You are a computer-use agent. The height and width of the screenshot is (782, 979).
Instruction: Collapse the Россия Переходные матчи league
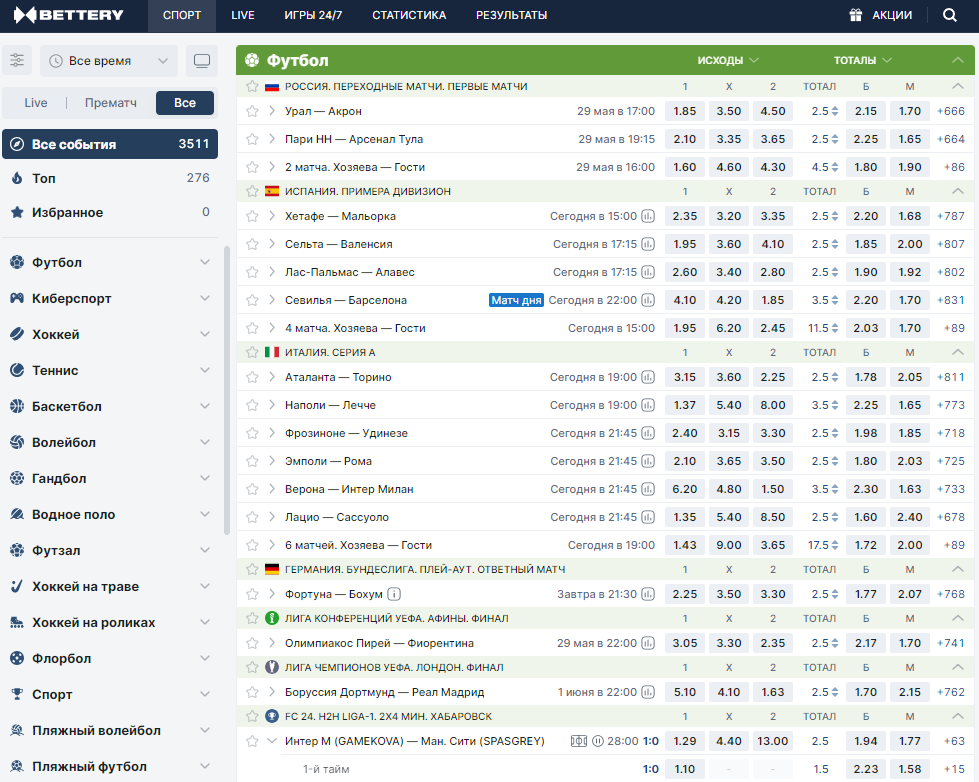point(958,86)
